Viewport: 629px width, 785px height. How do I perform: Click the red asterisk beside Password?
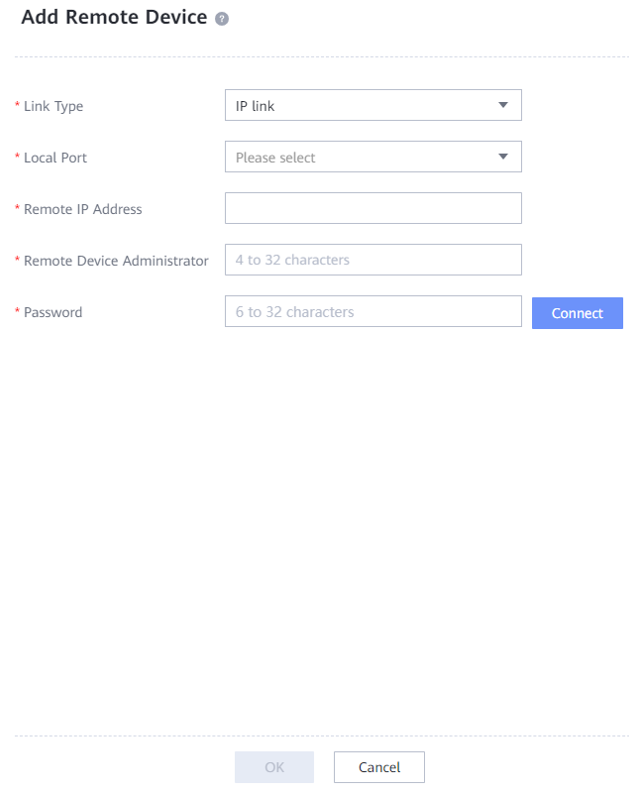[x=17, y=313]
